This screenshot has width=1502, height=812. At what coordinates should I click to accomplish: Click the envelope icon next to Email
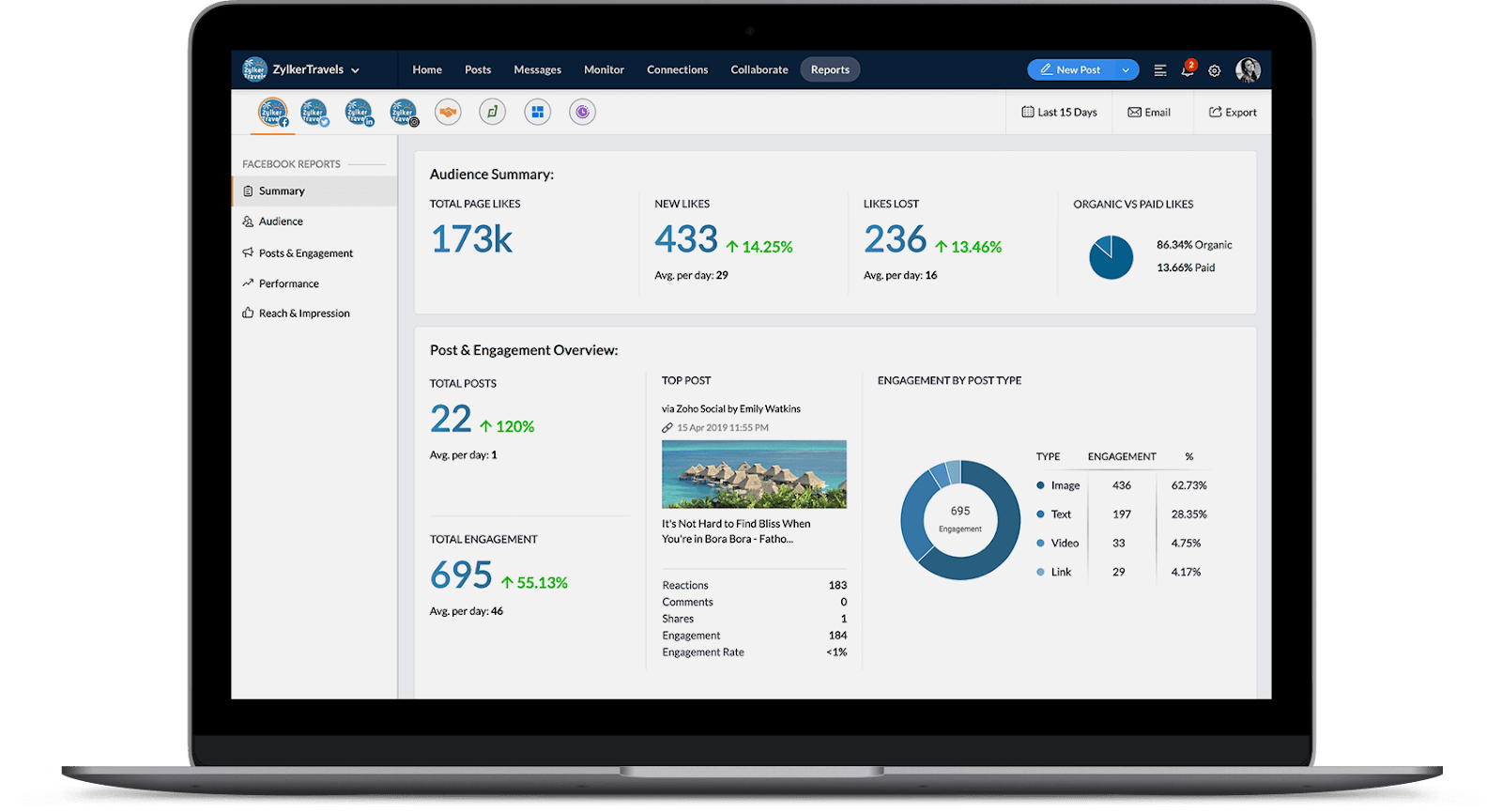pos(1134,112)
